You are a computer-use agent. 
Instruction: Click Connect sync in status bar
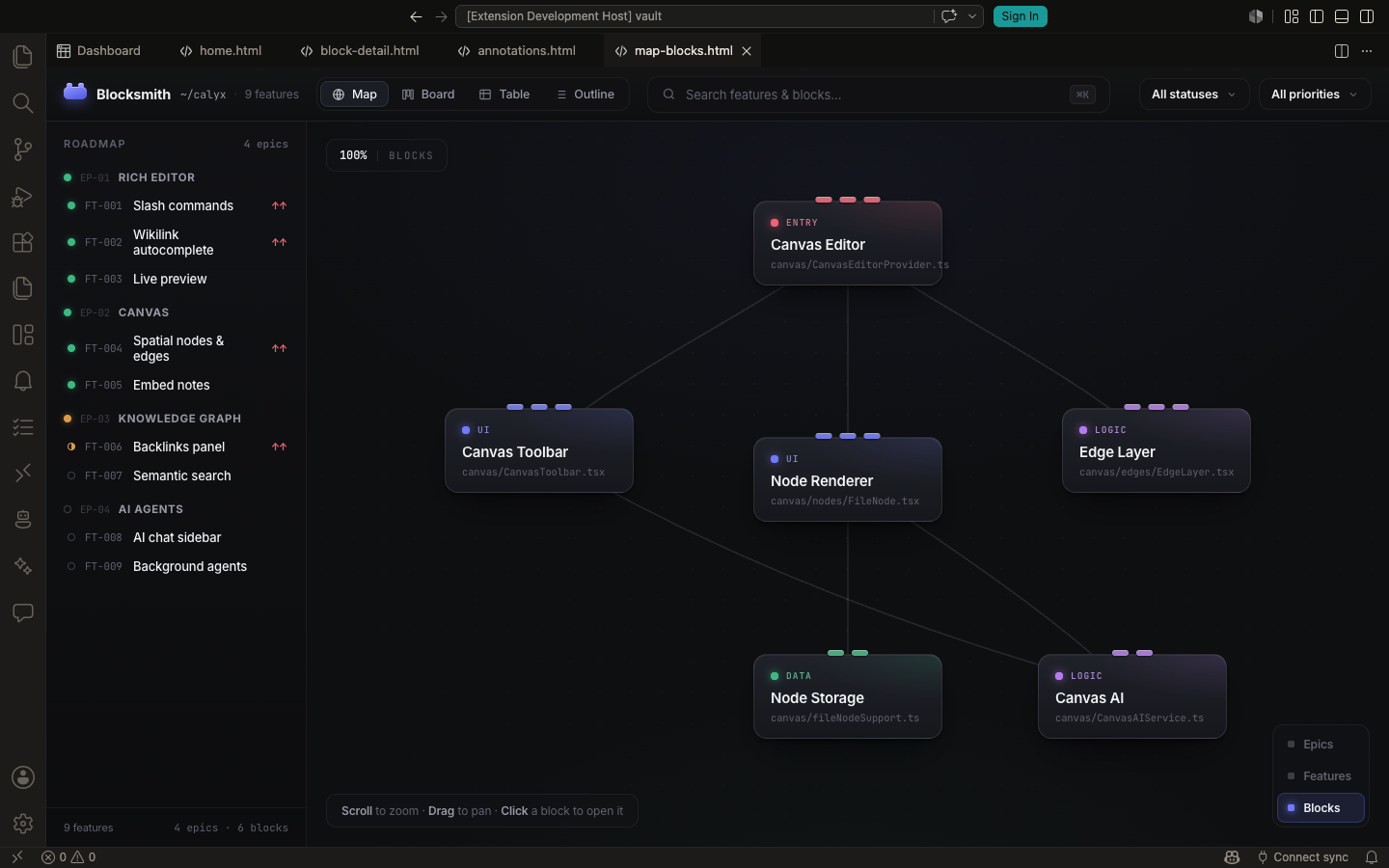(x=1302, y=857)
